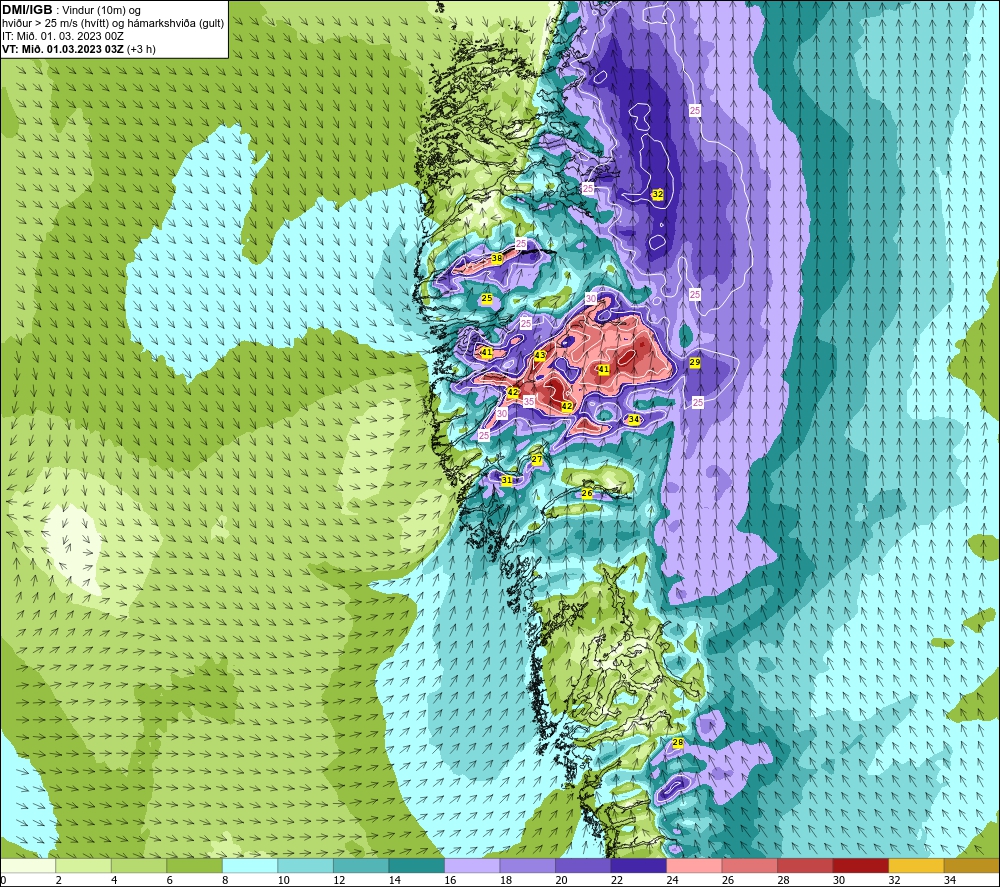Click the hviður > 25 m/s legend description line
1000x887 pixels.
113,24
